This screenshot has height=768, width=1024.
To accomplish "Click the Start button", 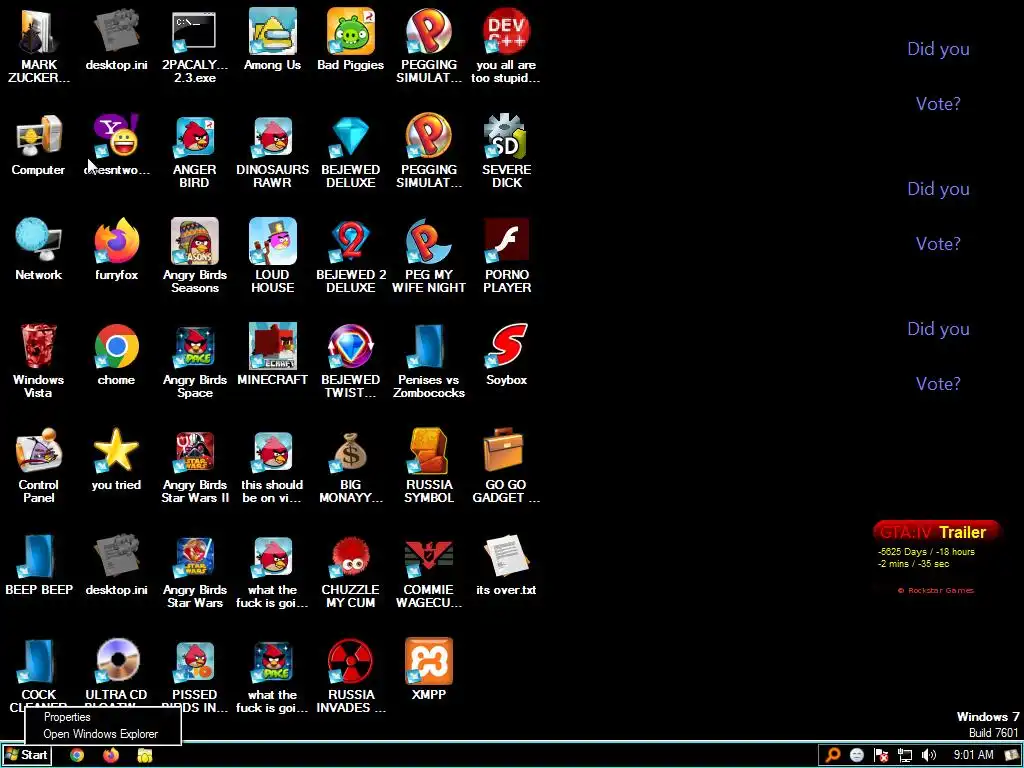I will point(26,755).
